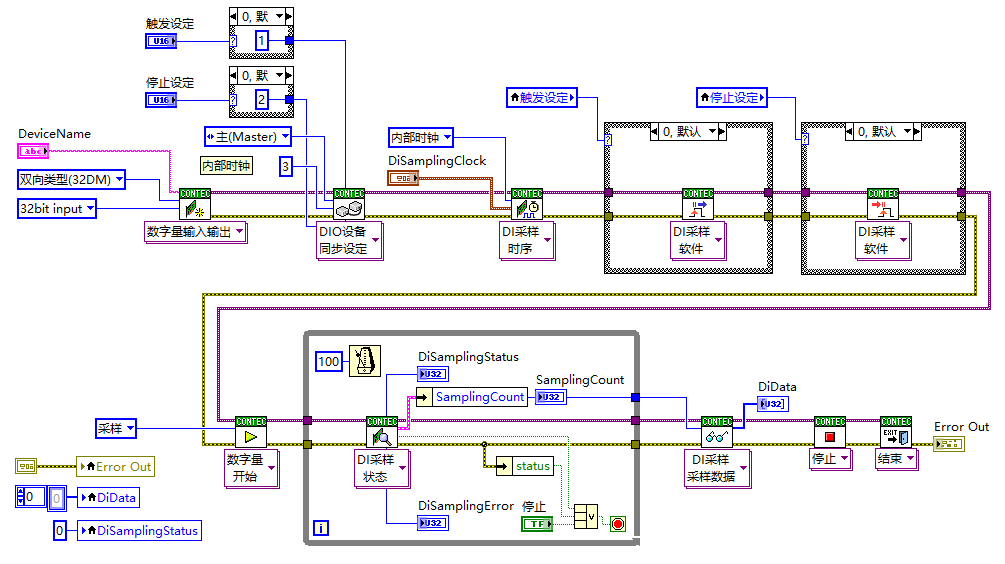Click the numeric constant 100

point(329,361)
